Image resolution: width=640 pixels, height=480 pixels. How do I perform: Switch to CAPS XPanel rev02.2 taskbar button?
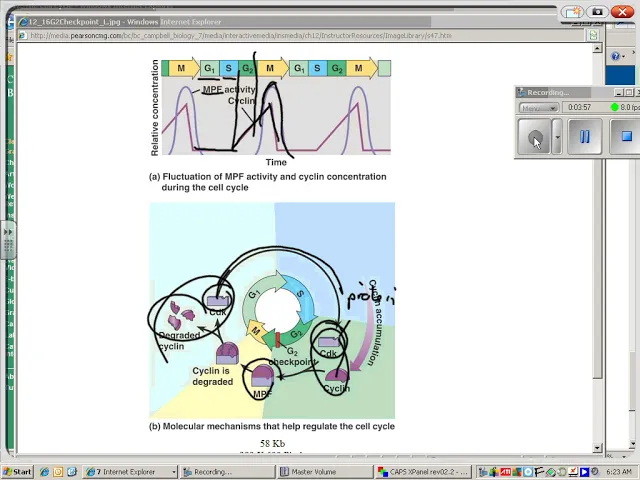pyautogui.click(x=422, y=472)
